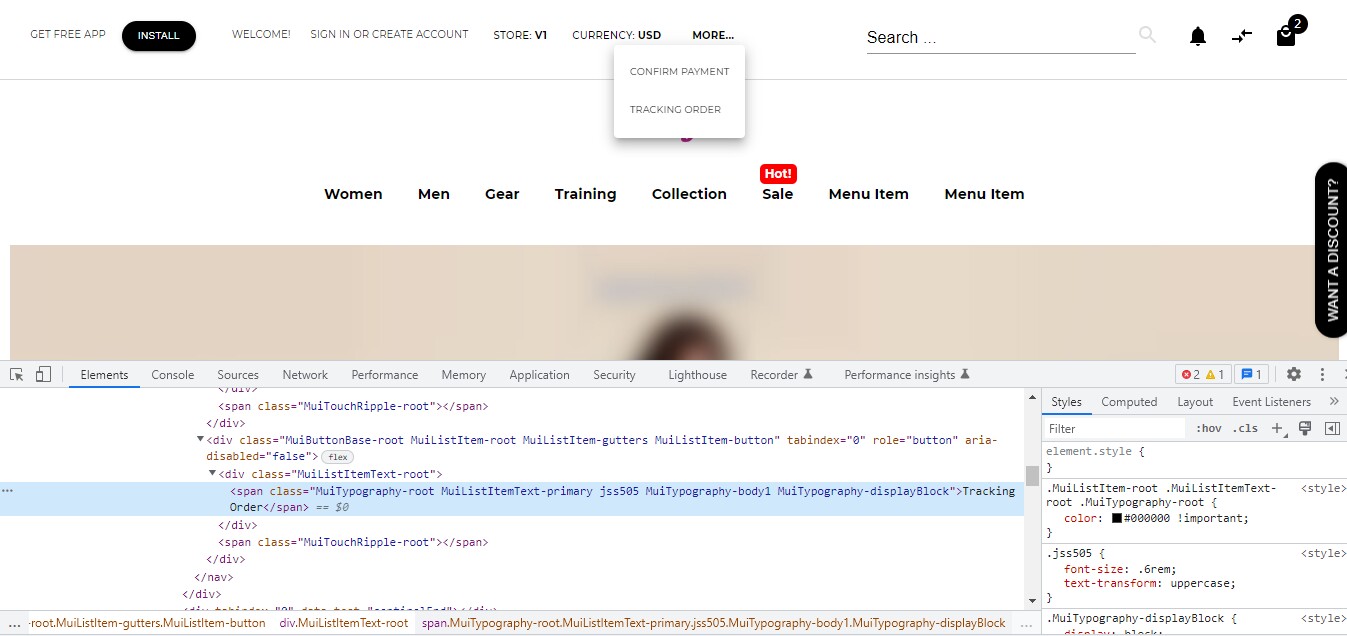1347x636 pixels.
Task: Click the INSTALL button
Action: (x=158, y=35)
